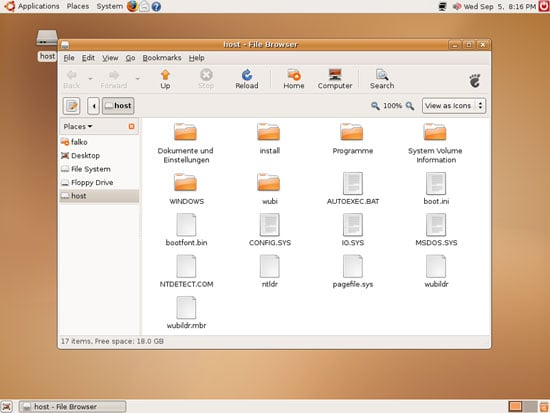This screenshot has height=413, width=550.
Task: Open Search from the toolbar
Action: (x=382, y=79)
